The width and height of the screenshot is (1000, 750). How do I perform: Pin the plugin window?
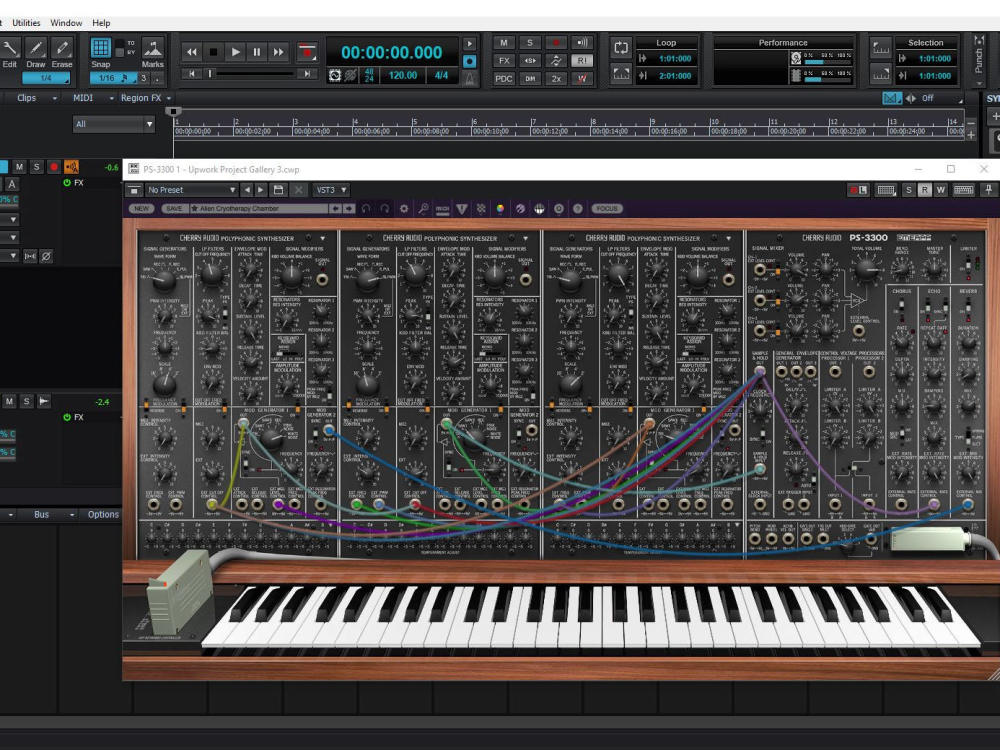(x=989, y=190)
